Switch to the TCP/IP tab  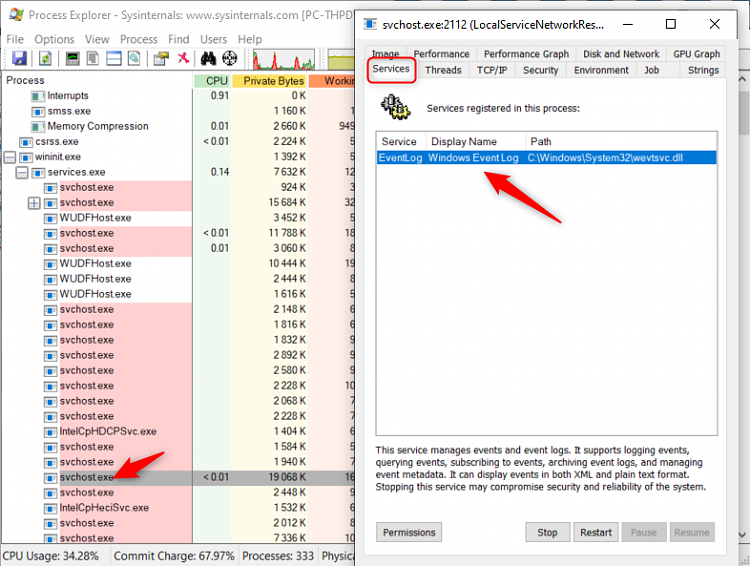pyautogui.click(x=492, y=70)
